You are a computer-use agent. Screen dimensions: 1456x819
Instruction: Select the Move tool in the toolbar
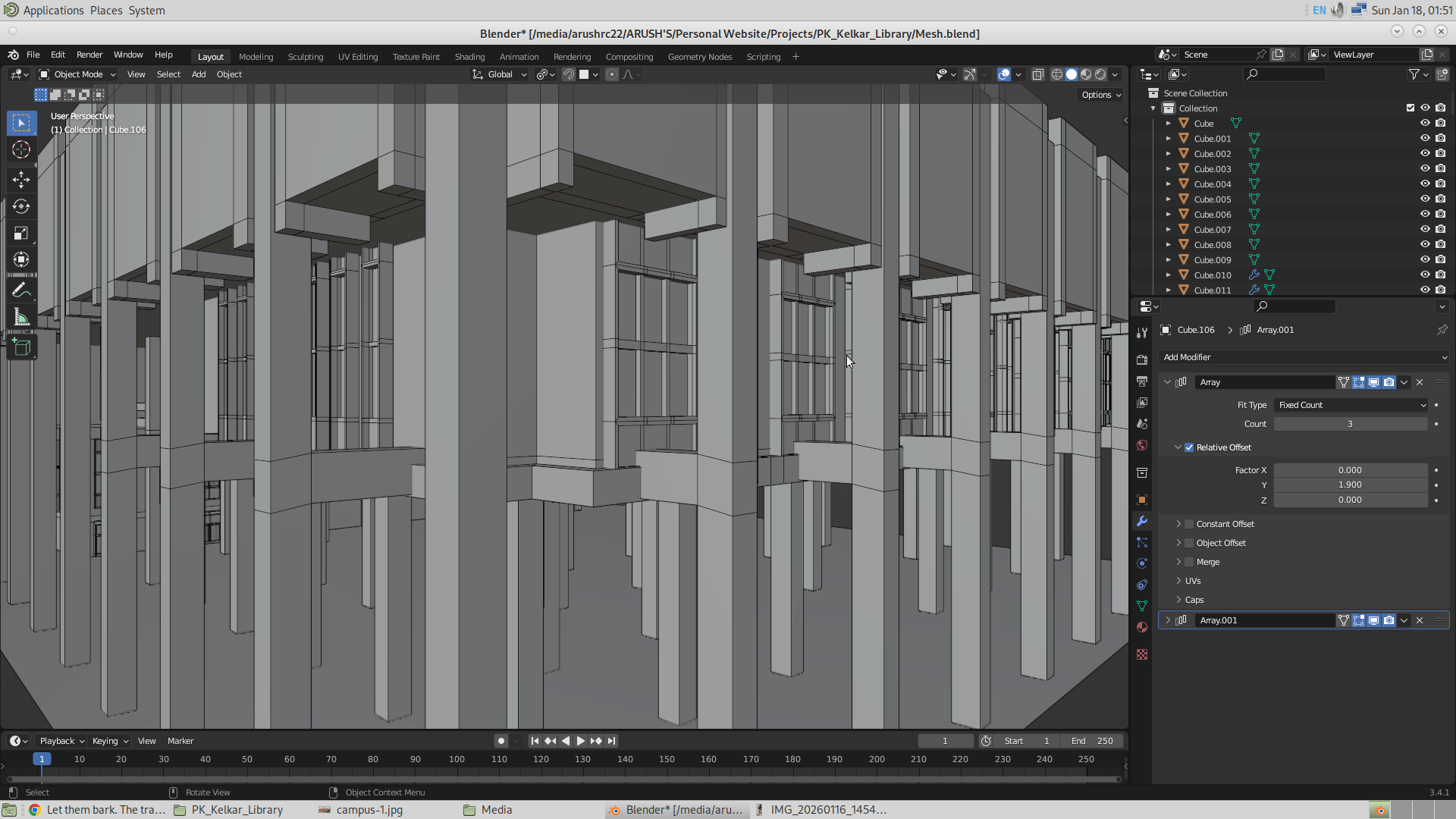click(21, 180)
